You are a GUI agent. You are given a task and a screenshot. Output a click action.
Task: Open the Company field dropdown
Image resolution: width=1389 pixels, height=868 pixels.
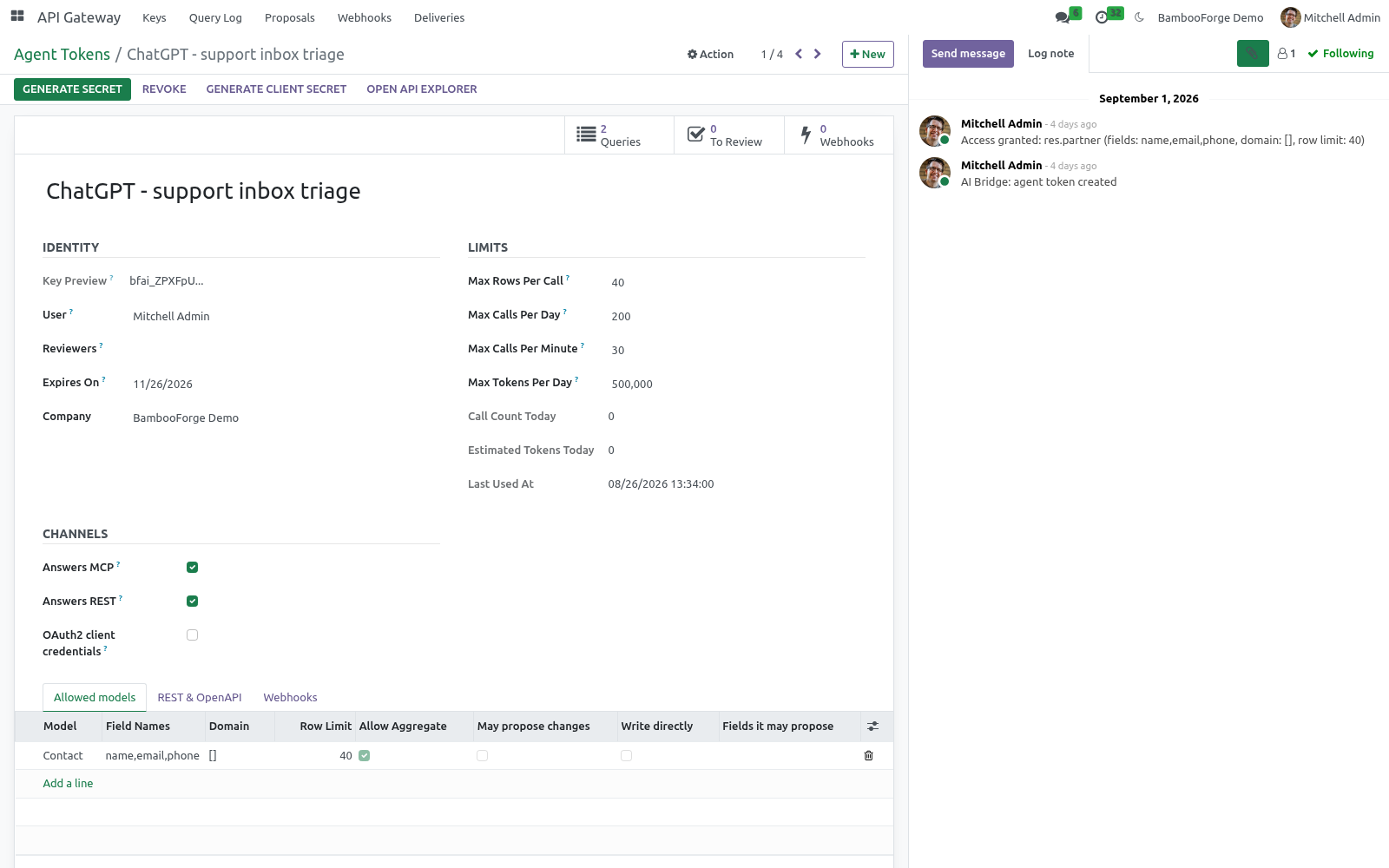point(283,418)
